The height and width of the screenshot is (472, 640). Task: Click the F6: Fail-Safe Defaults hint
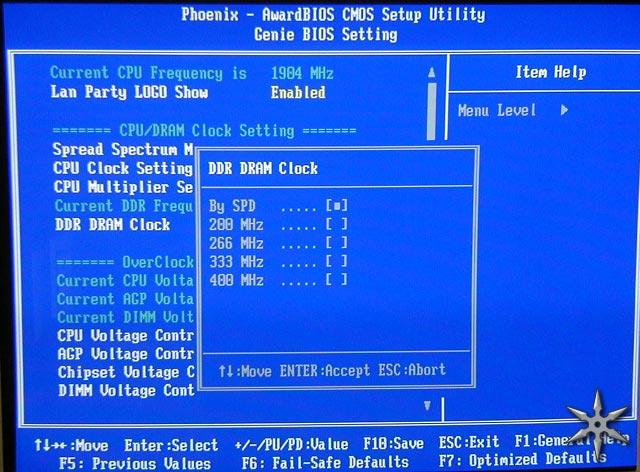[325, 462]
